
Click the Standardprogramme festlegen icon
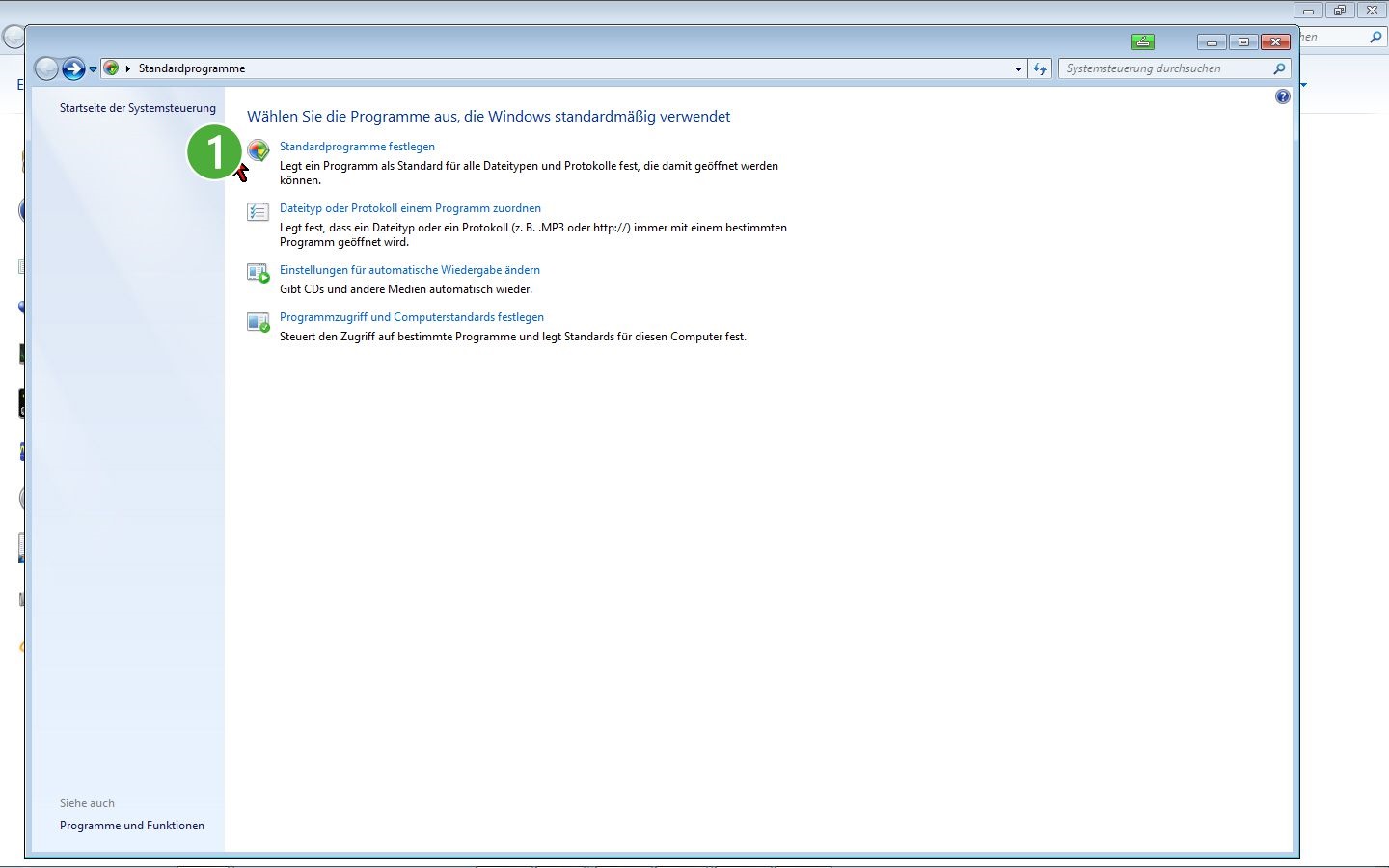coord(258,149)
